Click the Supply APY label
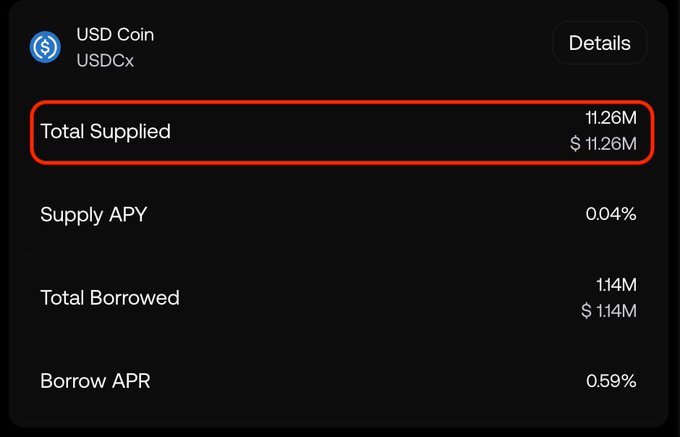 [x=93, y=214]
